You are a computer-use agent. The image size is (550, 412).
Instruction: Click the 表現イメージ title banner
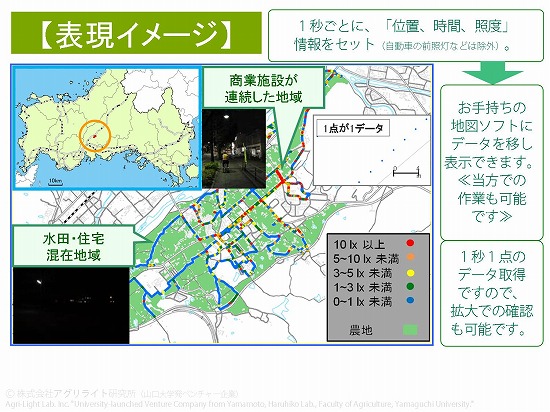point(136,33)
